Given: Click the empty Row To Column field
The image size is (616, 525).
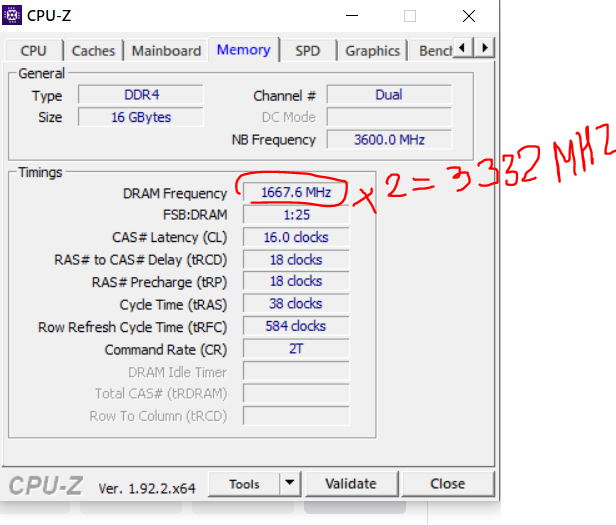Looking at the screenshot, I should (296, 416).
